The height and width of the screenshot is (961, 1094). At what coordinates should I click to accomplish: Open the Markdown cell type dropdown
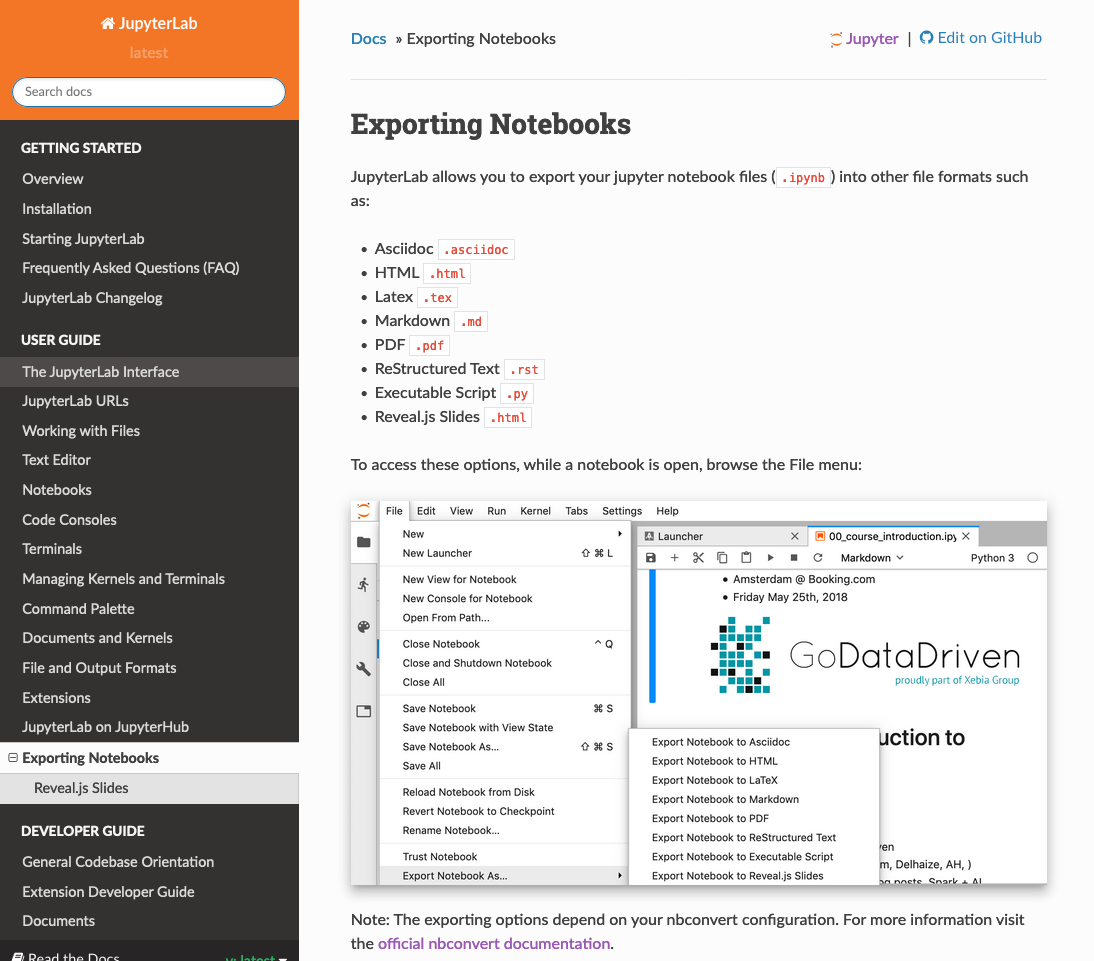tap(871, 558)
